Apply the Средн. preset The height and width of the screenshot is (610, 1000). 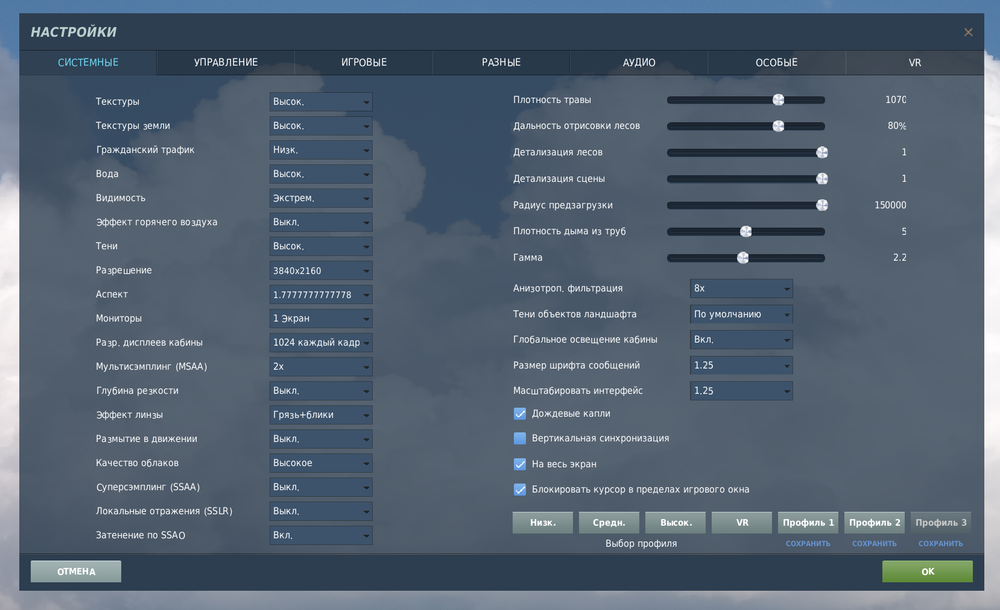[x=609, y=523]
